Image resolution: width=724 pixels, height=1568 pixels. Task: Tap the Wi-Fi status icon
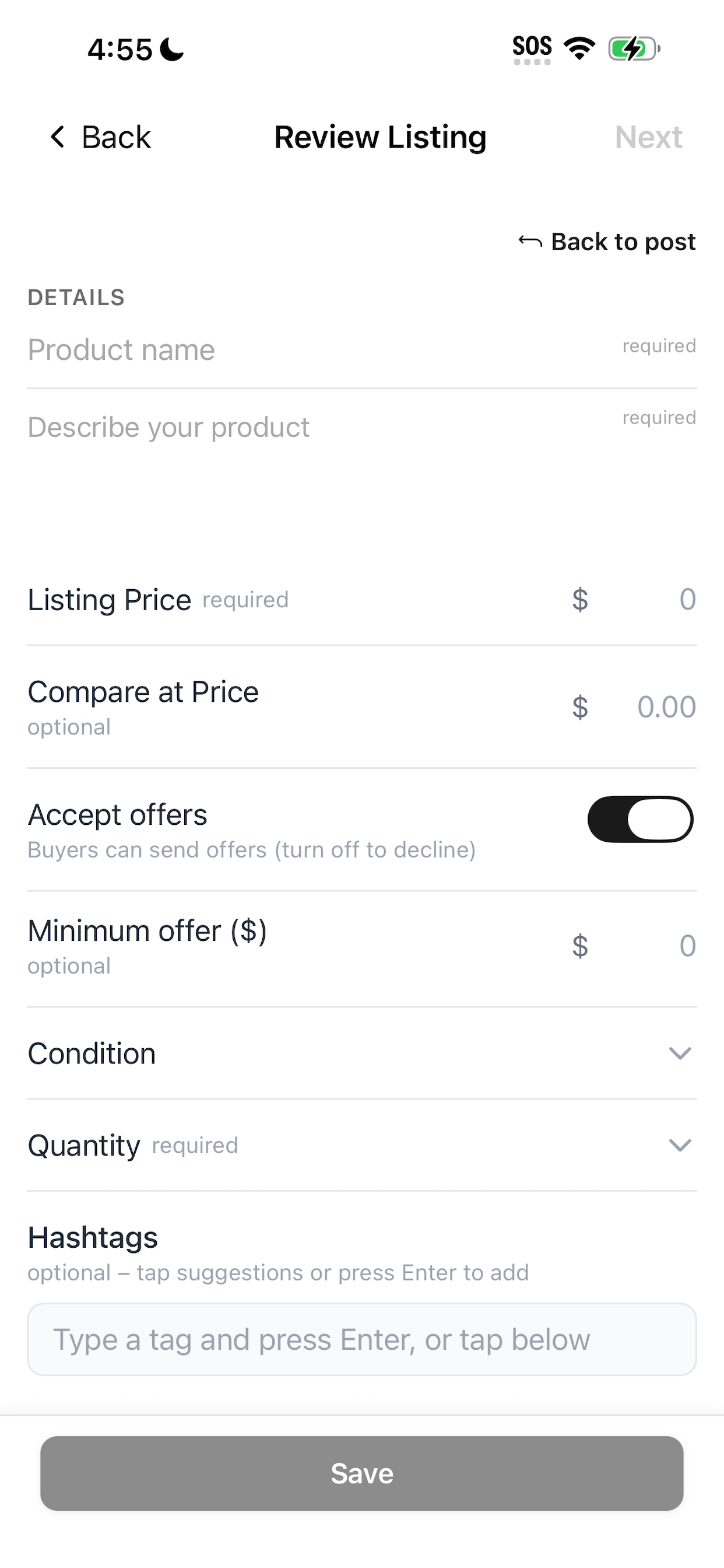(579, 48)
